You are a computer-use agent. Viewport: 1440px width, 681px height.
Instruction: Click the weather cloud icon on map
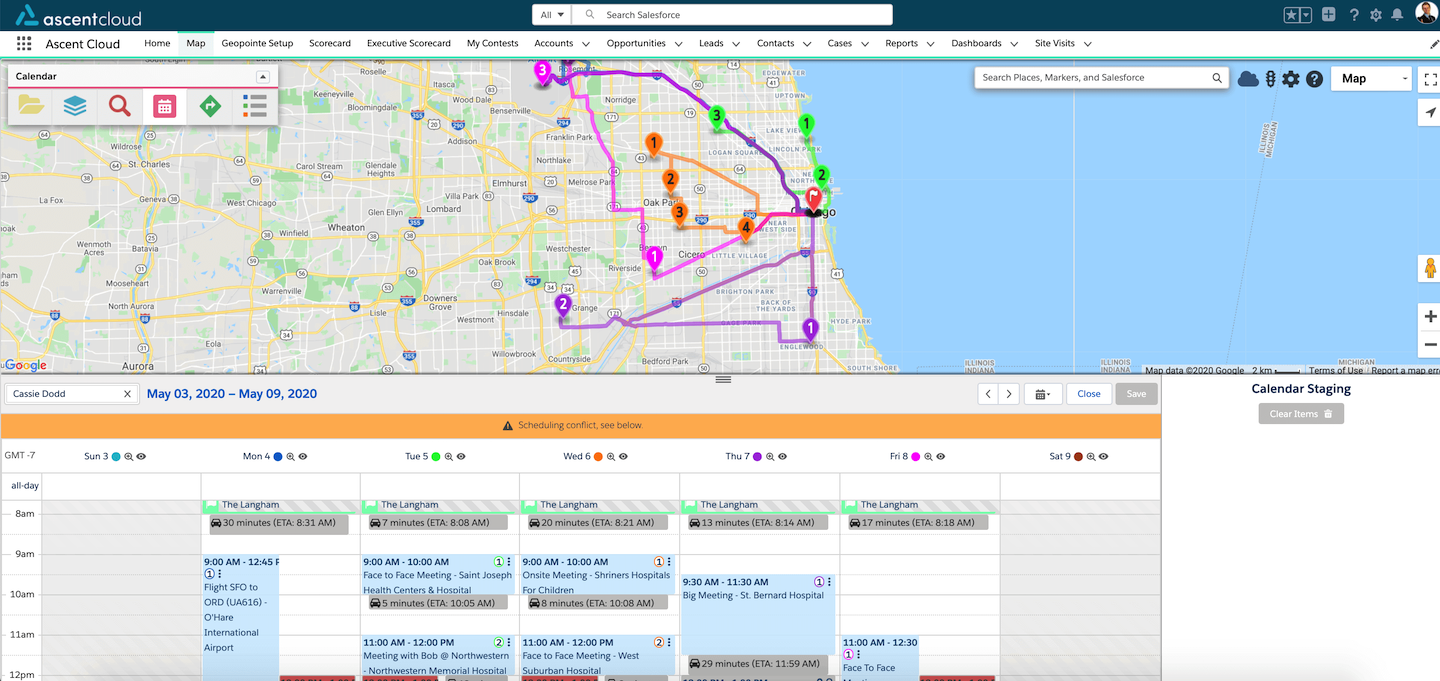coord(1248,79)
